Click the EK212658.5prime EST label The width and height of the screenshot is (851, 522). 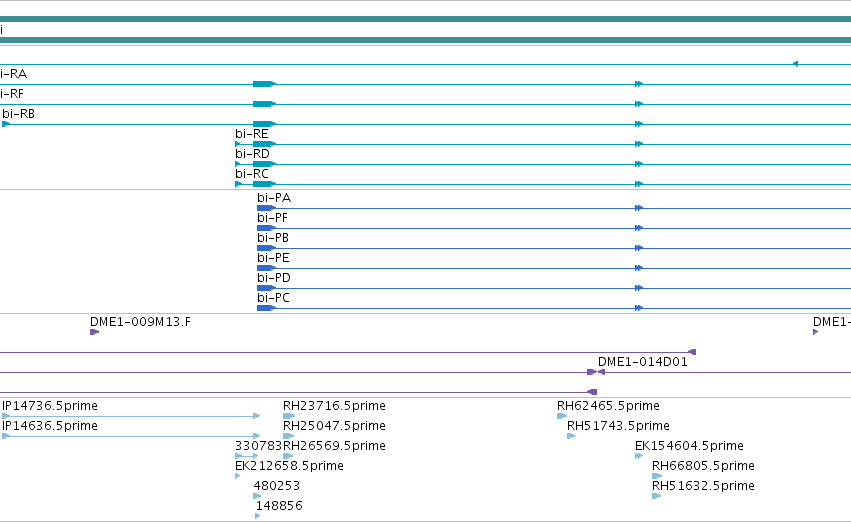pyautogui.click(x=289, y=466)
